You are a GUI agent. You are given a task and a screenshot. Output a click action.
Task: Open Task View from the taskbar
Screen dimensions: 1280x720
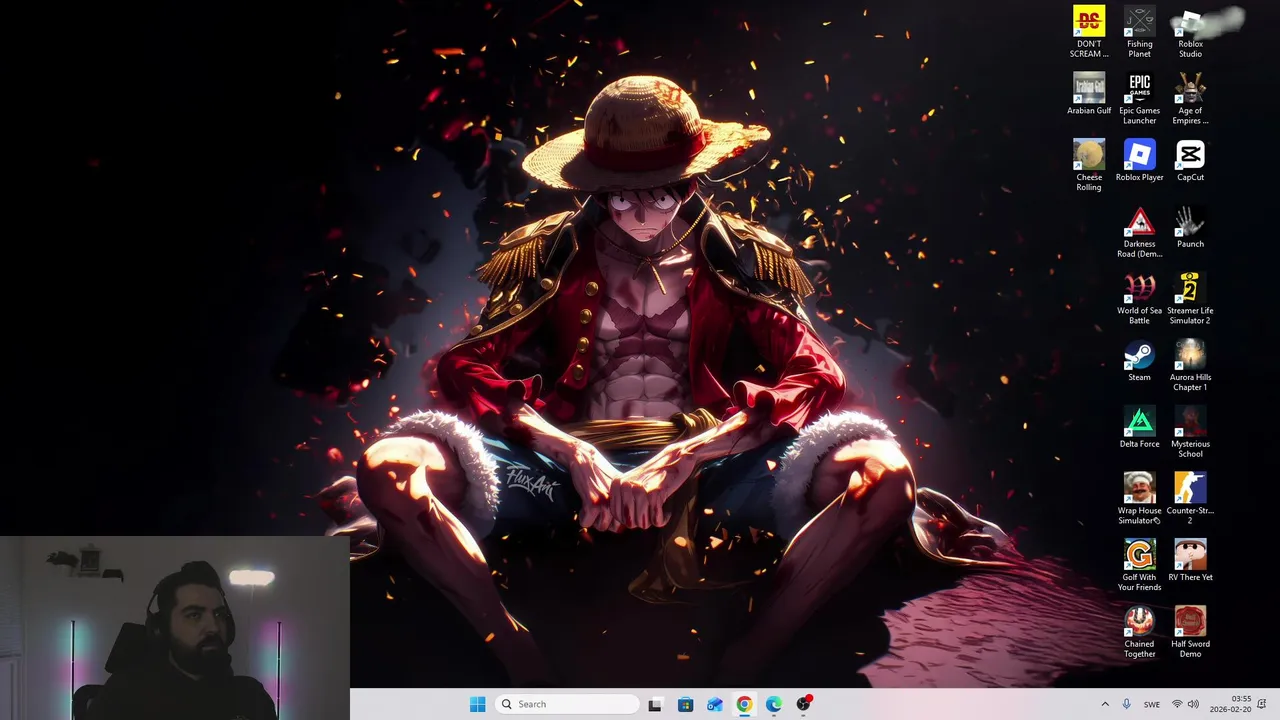[655, 704]
